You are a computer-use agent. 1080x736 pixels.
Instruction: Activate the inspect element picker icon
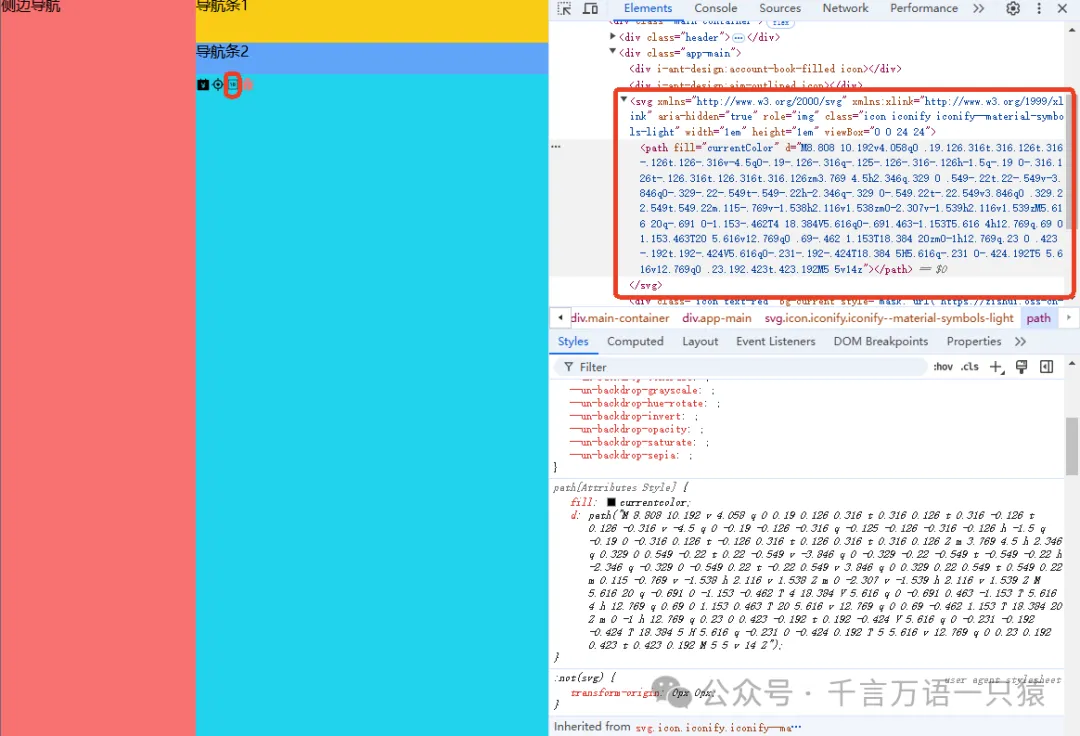pyautogui.click(x=564, y=8)
